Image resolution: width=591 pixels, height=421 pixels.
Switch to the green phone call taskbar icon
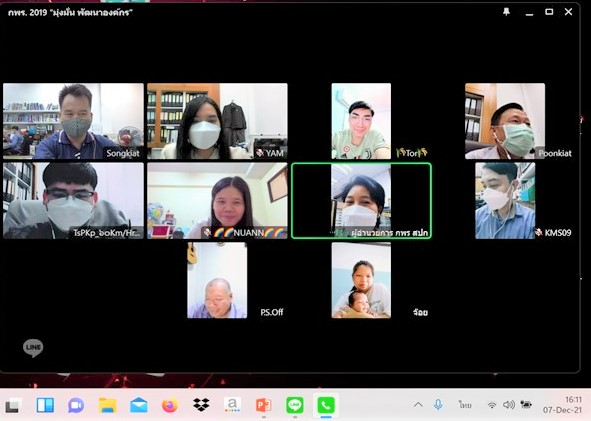pos(326,406)
